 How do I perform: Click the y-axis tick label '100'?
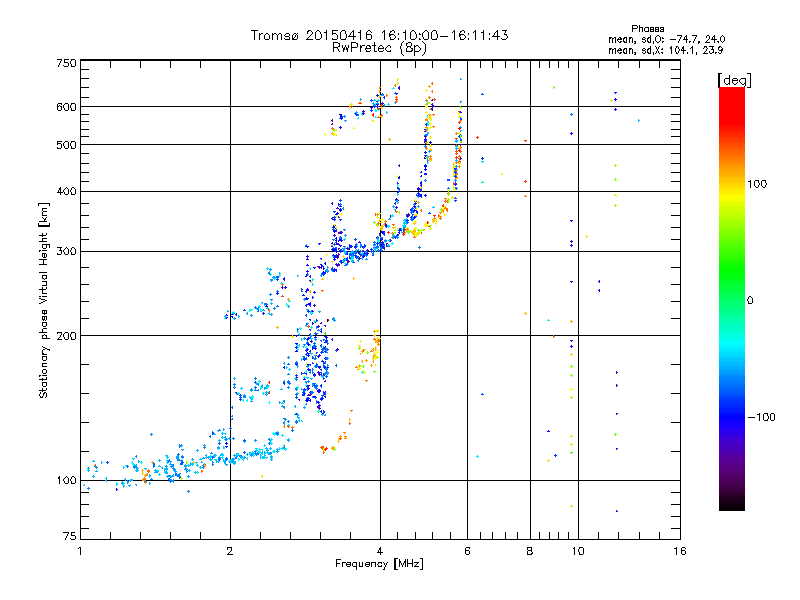66,481
